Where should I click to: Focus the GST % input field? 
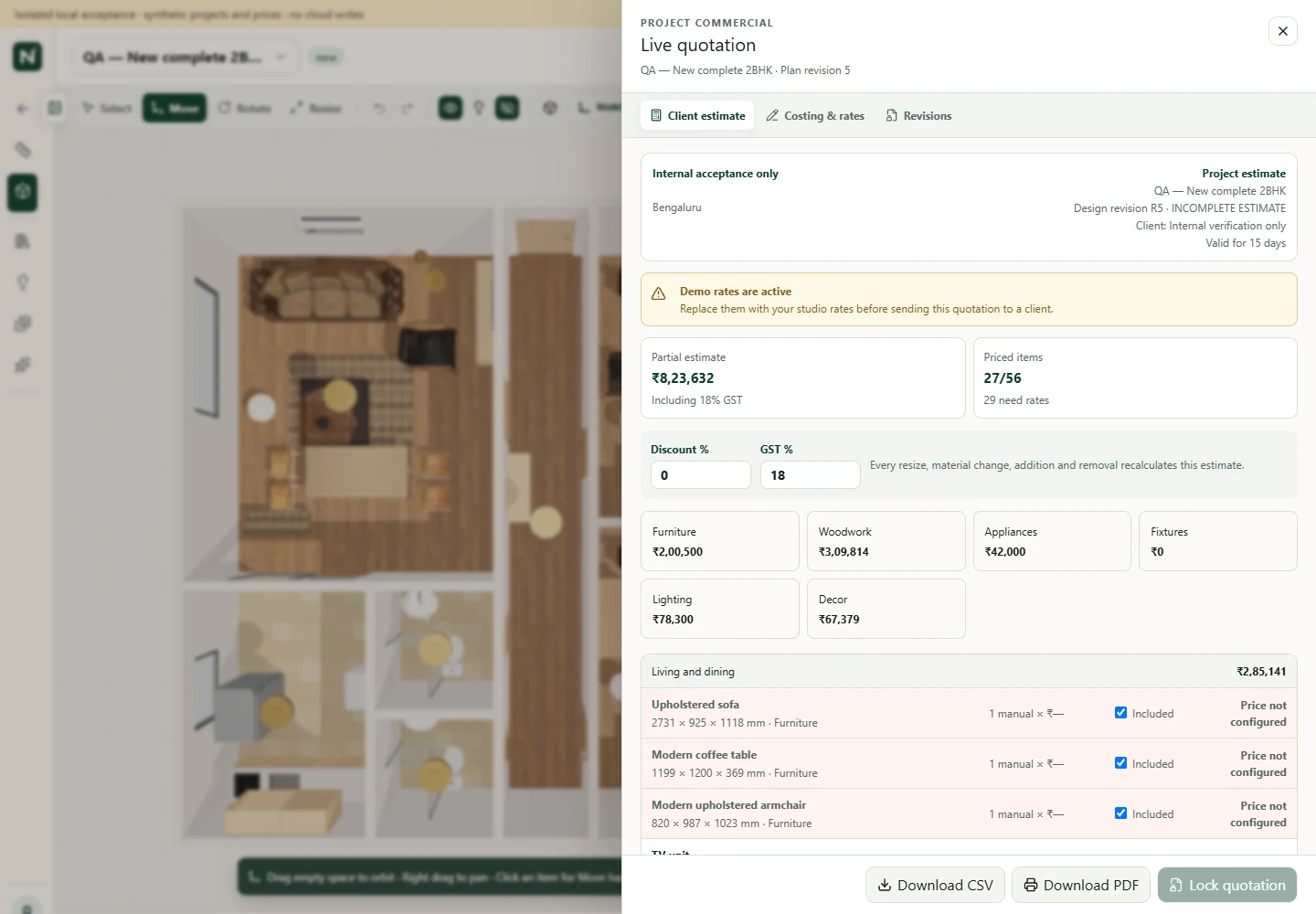click(811, 475)
